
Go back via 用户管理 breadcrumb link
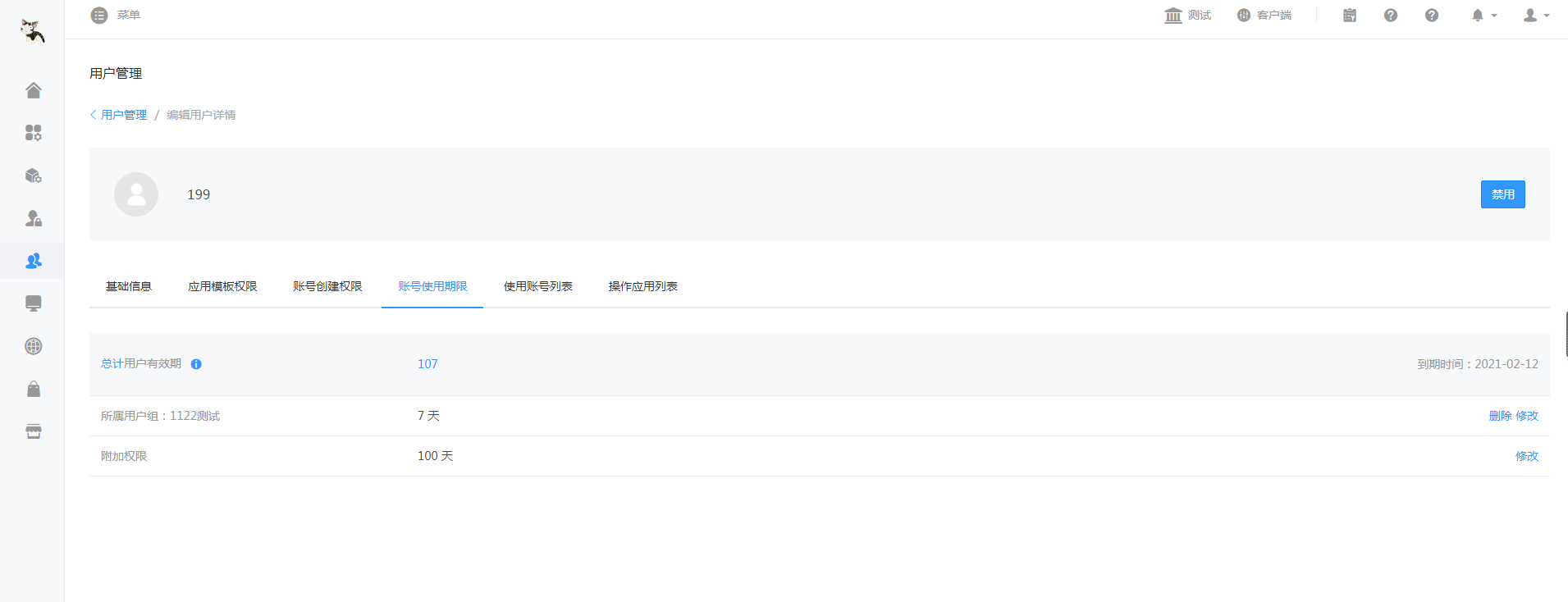[123, 115]
